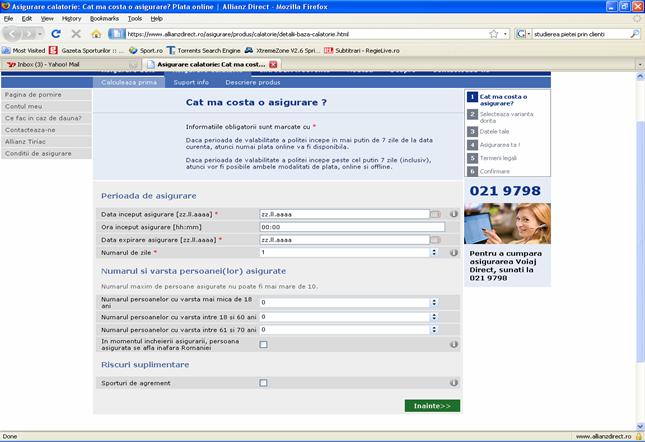Screen dimensions: 645x442
Task: Reload the page with the refresh icon
Action: [x=56, y=34]
